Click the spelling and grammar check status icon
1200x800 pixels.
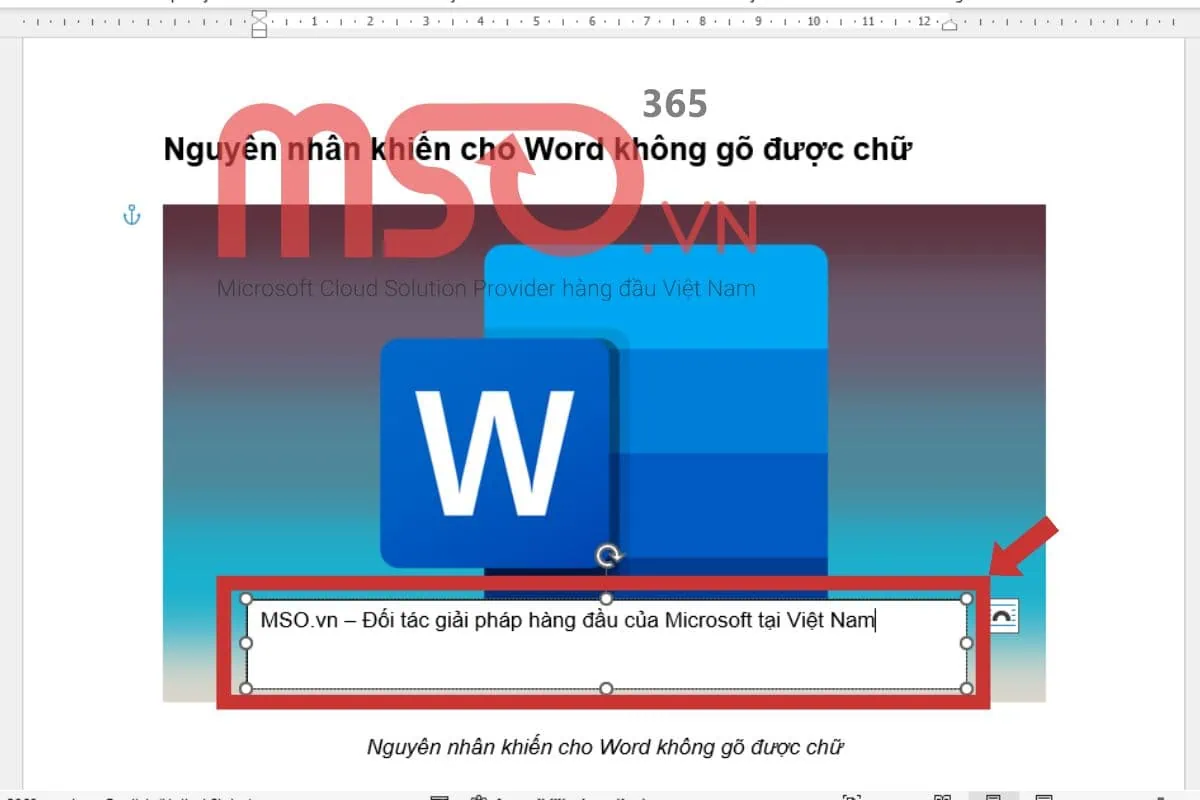click(x=440, y=797)
